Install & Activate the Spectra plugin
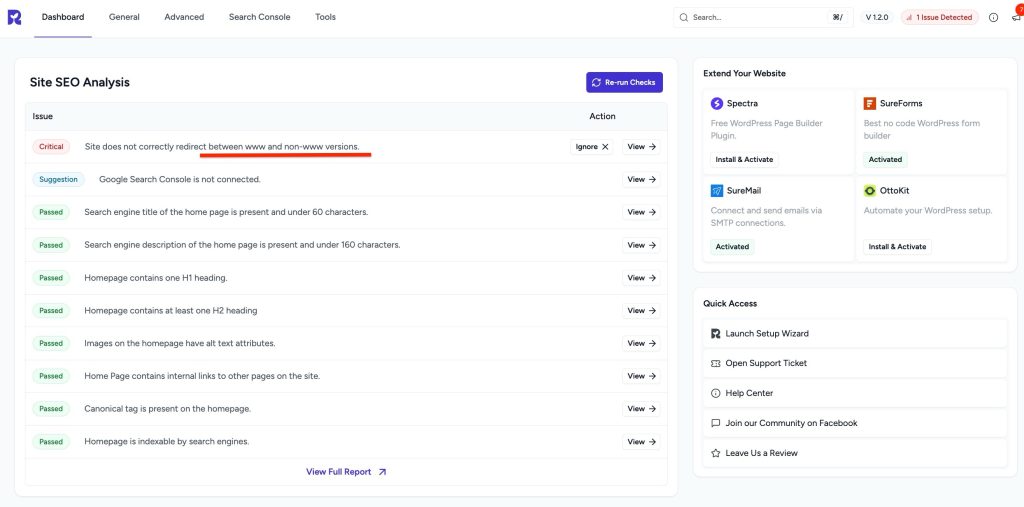The height and width of the screenshot is (507, 1024). (744, 159)
